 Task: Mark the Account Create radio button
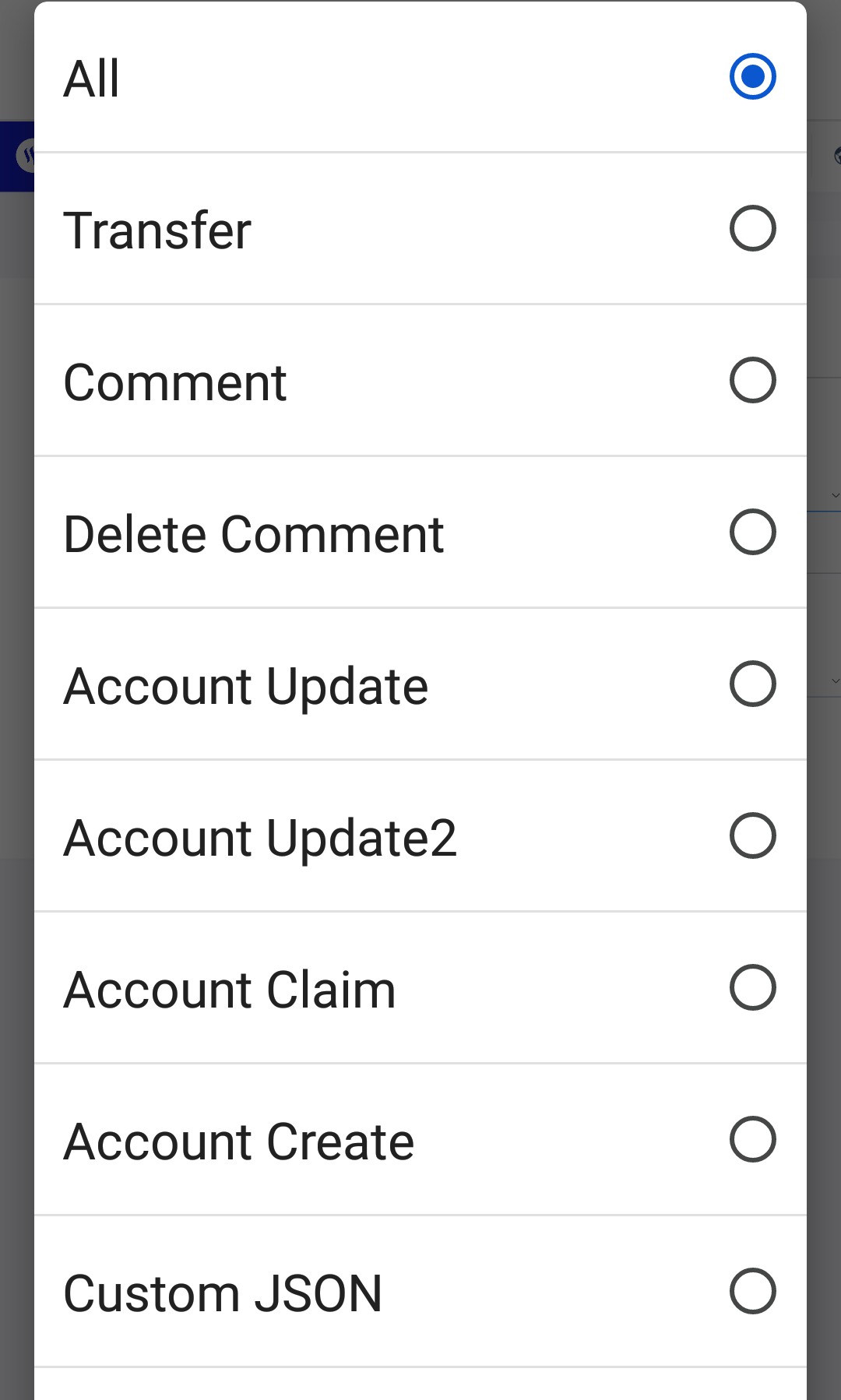(x=752, y=1139)
